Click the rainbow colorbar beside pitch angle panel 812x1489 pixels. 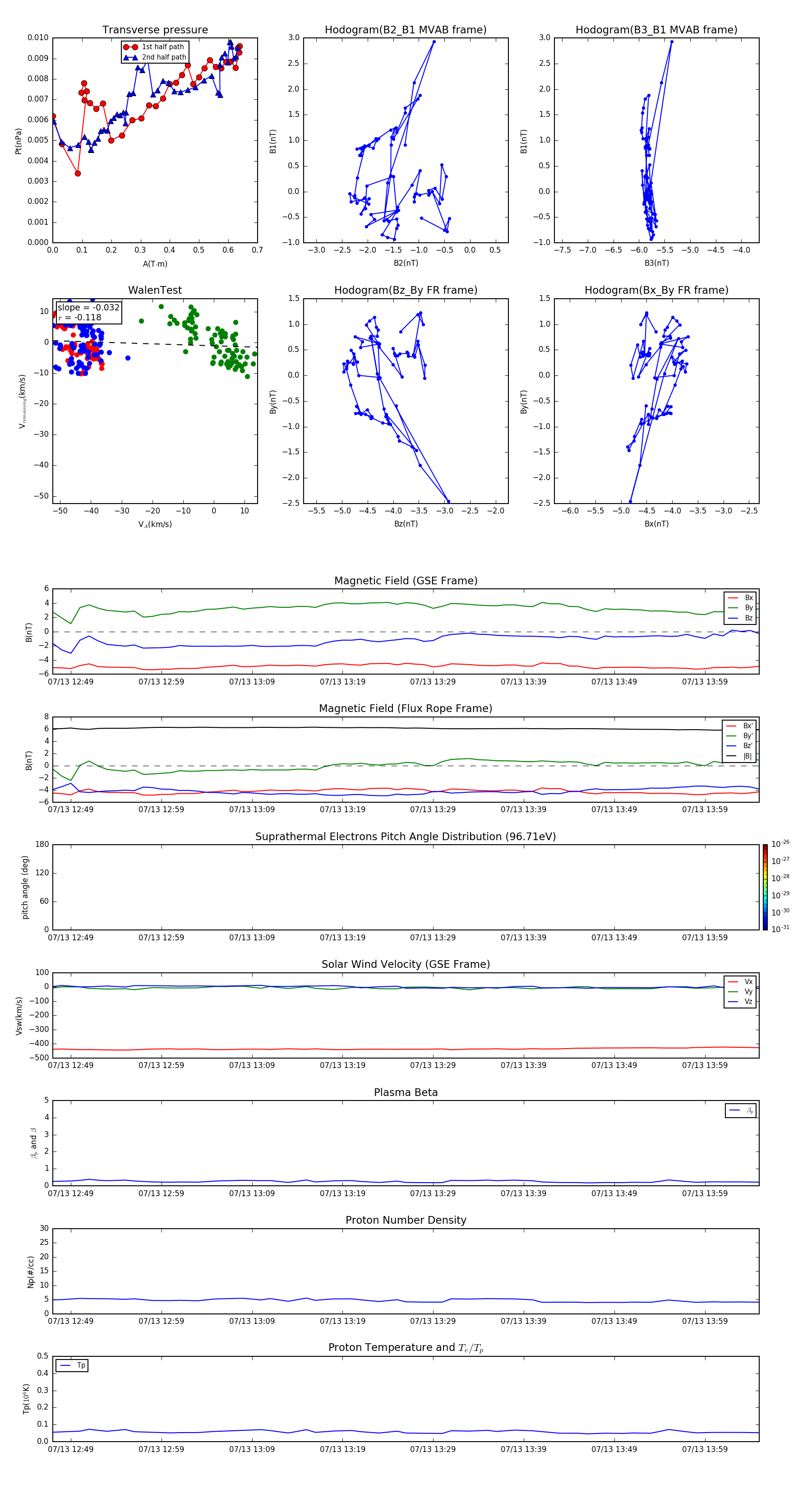[765, 887]
